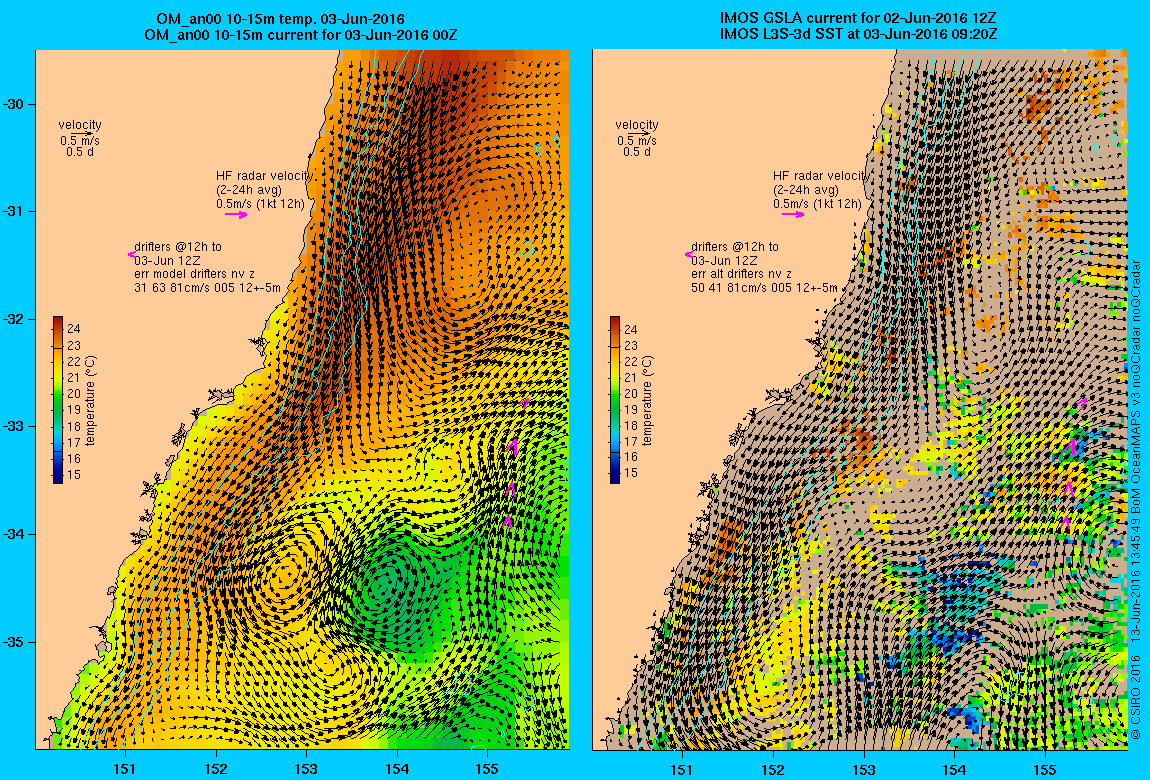Click the 'velocity' label in the OM_an00 panel
1150x780 pixels.
[80, 125]
